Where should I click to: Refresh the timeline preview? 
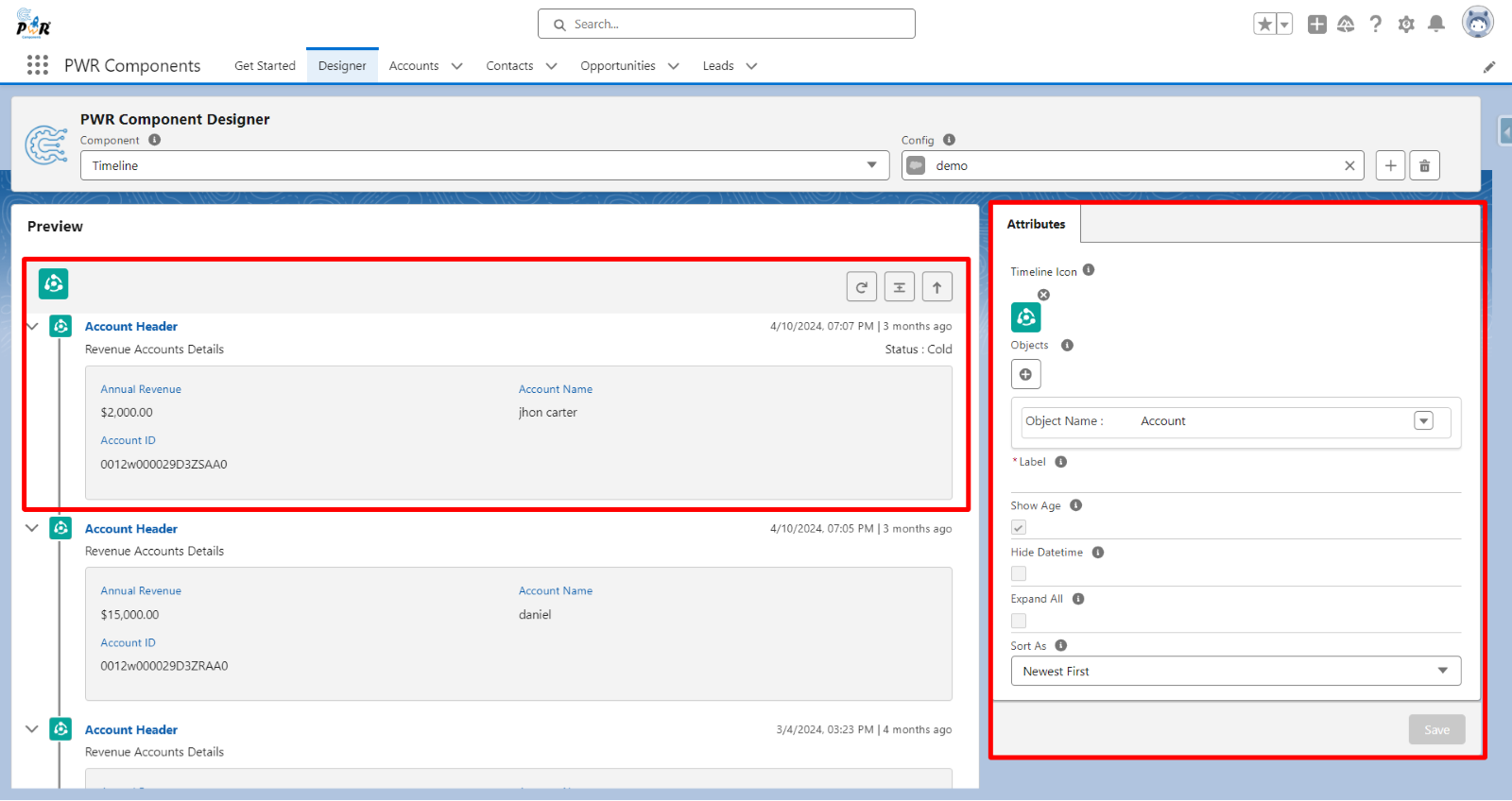(862, 287)
